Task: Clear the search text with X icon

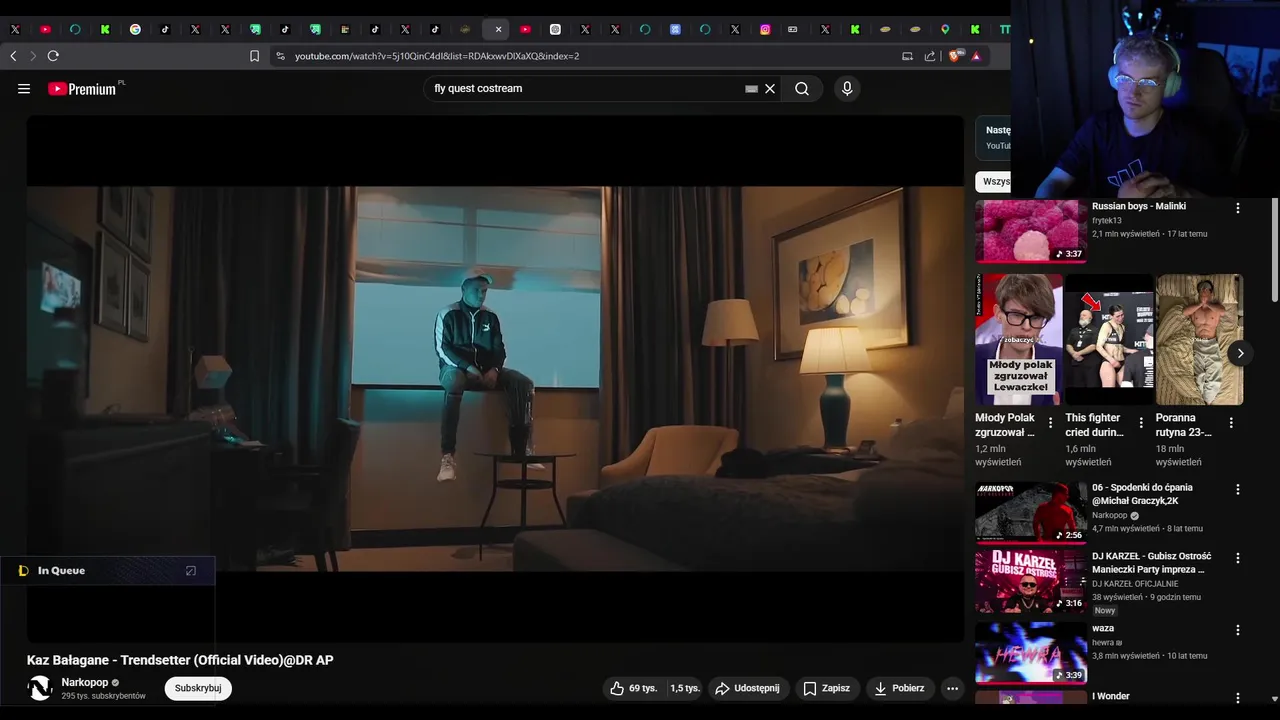Action: coord(770,89)
